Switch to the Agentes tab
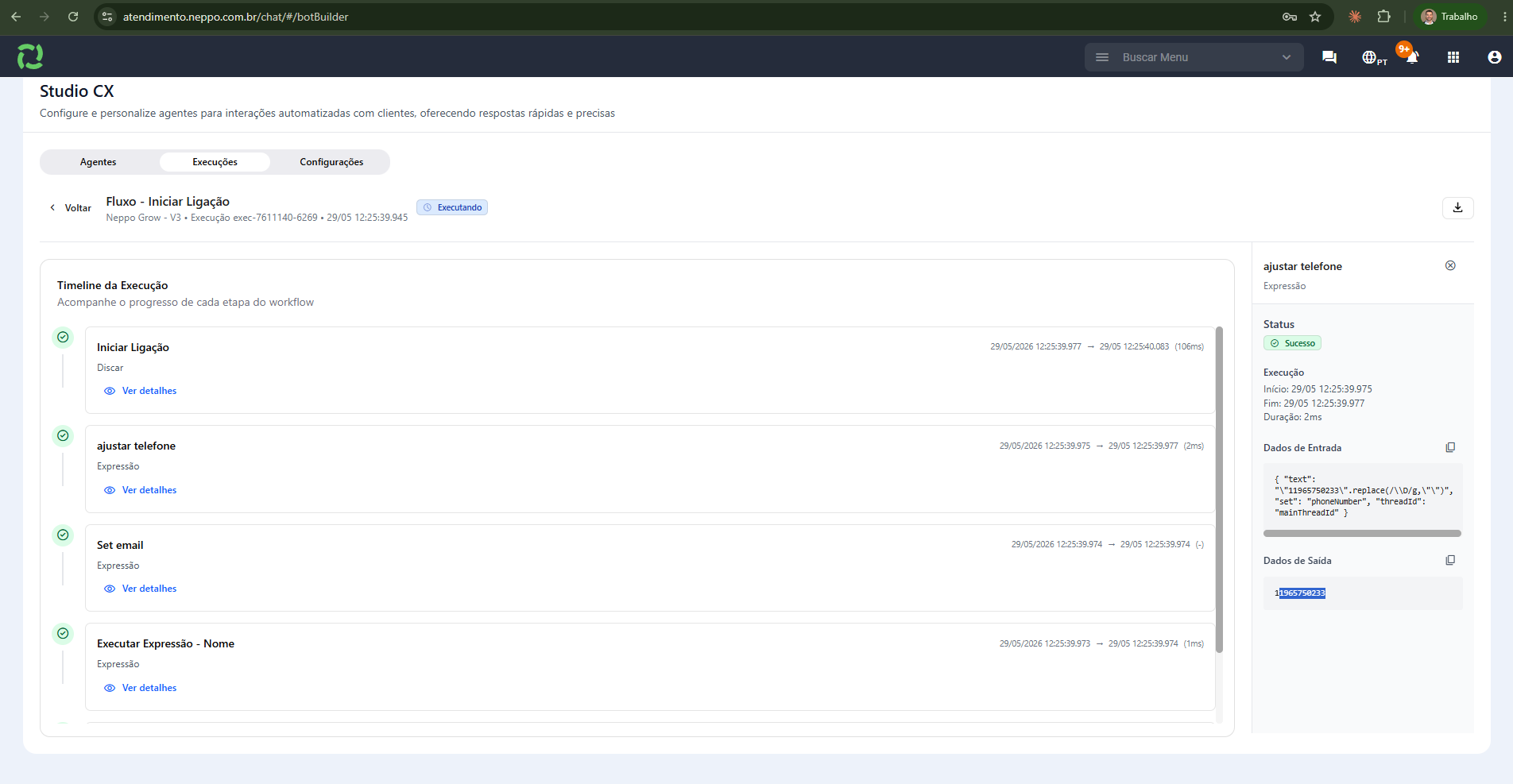The width and height of the screenshot is (1513, 784). [99, 162]
